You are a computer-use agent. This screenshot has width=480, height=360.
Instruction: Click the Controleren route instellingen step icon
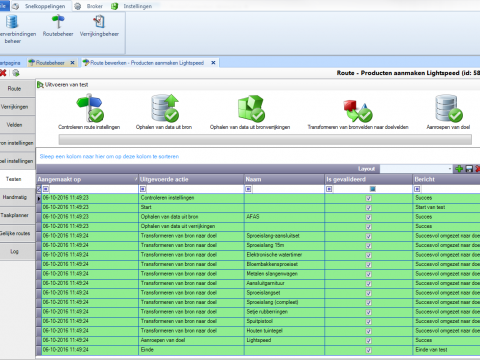pyautogui.click(x=89, y=108)
